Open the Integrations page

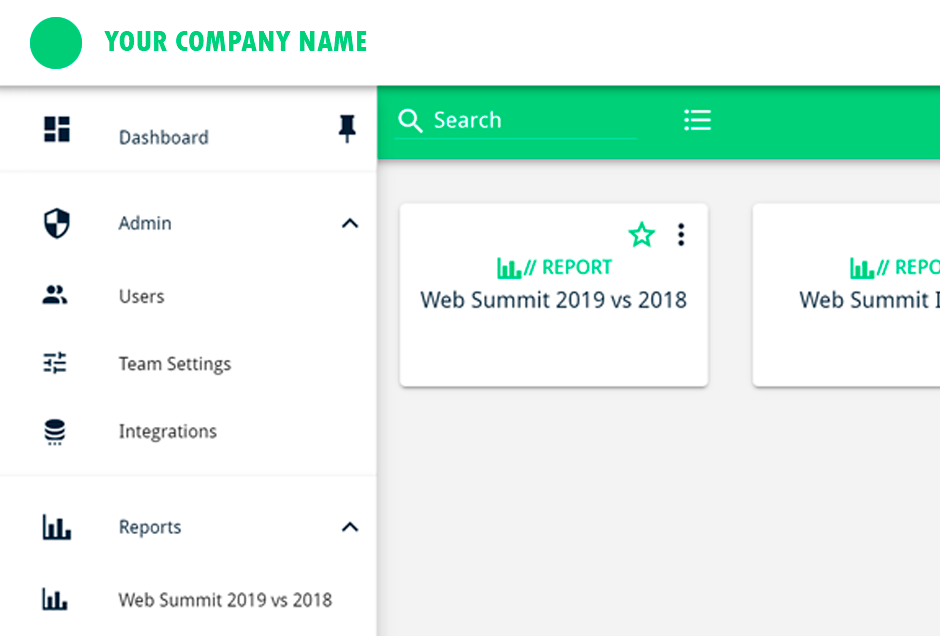(168, 432)
